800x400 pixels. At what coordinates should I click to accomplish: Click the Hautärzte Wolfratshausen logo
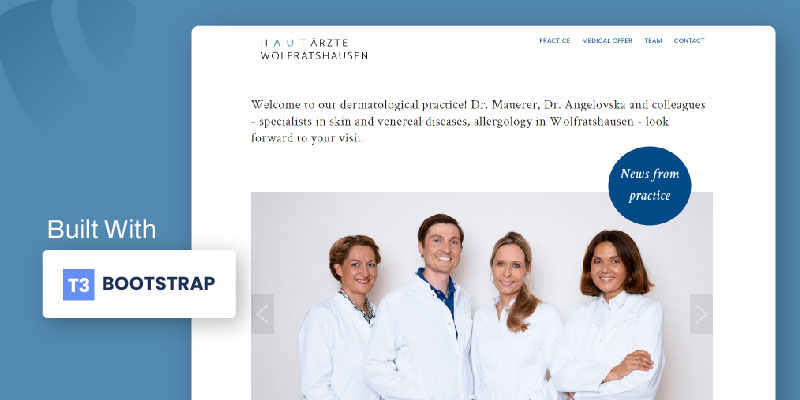[x=314, y=49]
